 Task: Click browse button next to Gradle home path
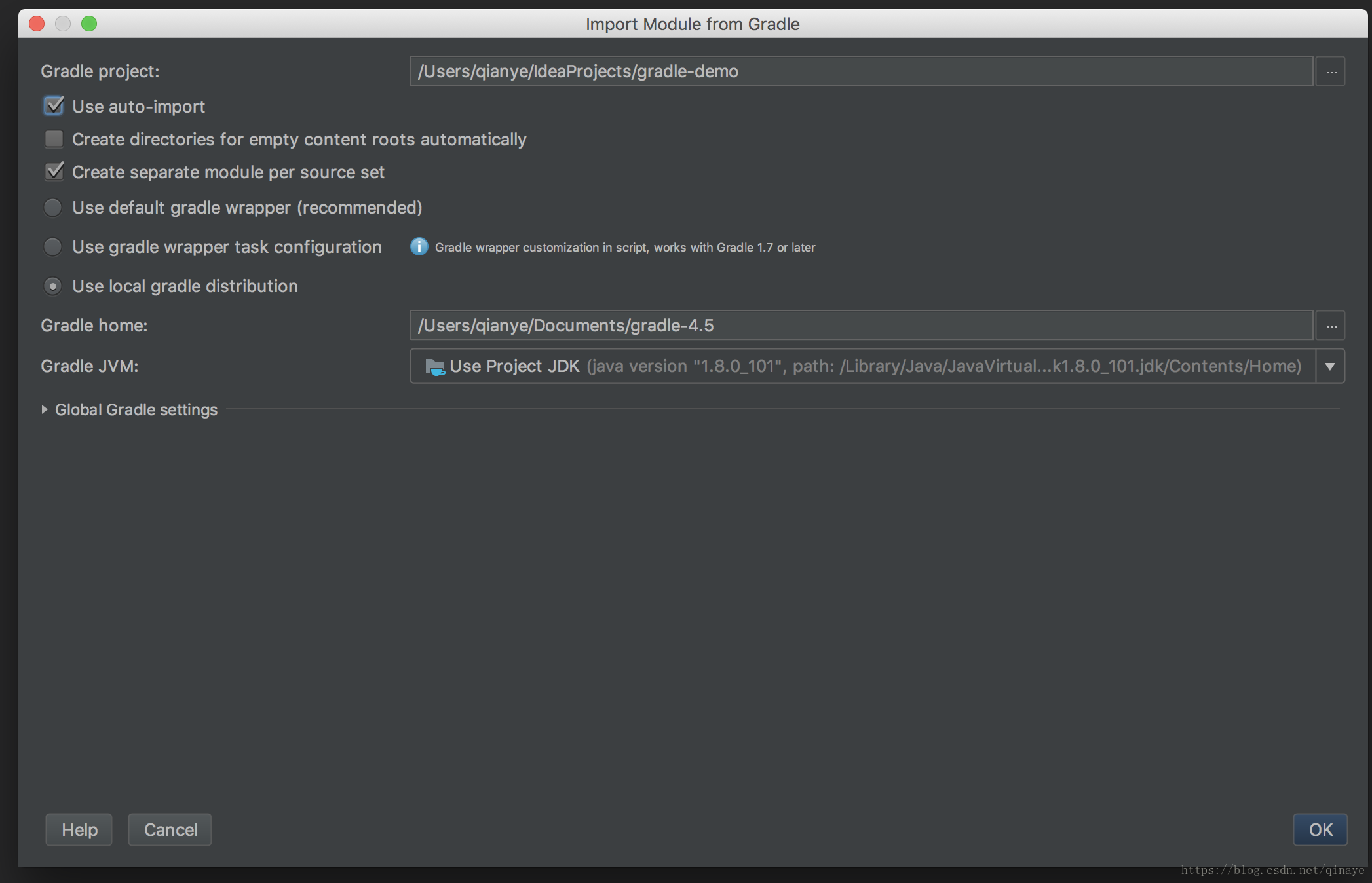(x=1331, y=326)
